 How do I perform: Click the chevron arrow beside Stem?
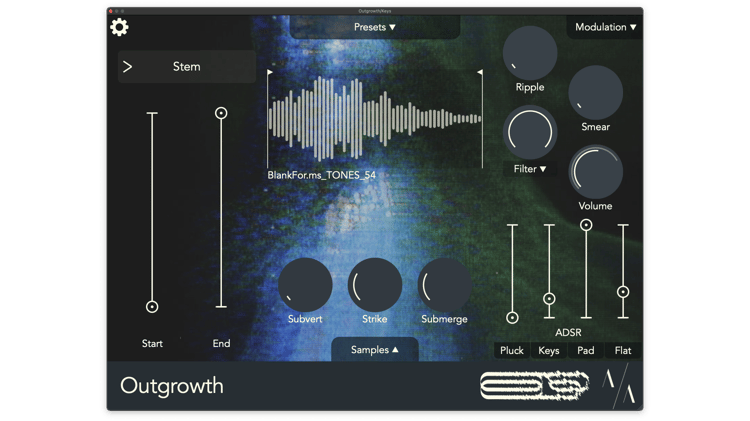[x=127, y=66]
